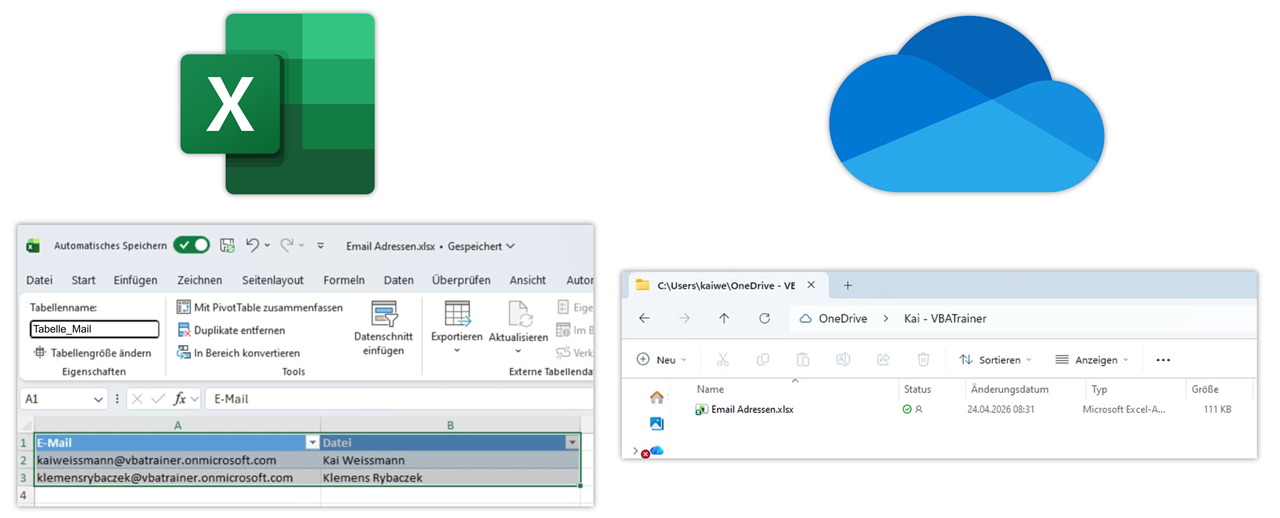Open the Datei menu tab

(x=39, y=280)
